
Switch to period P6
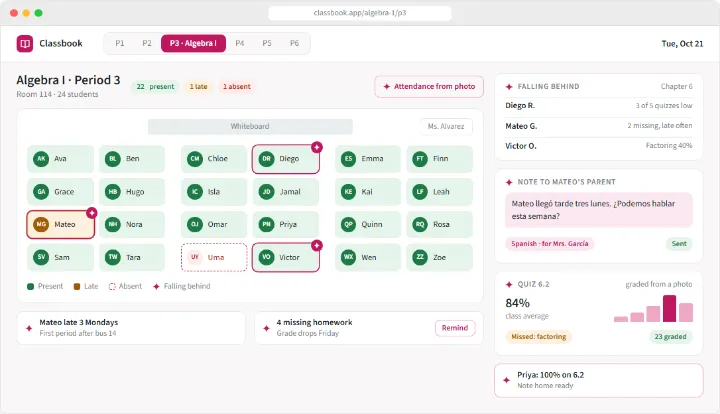[294, 43]
